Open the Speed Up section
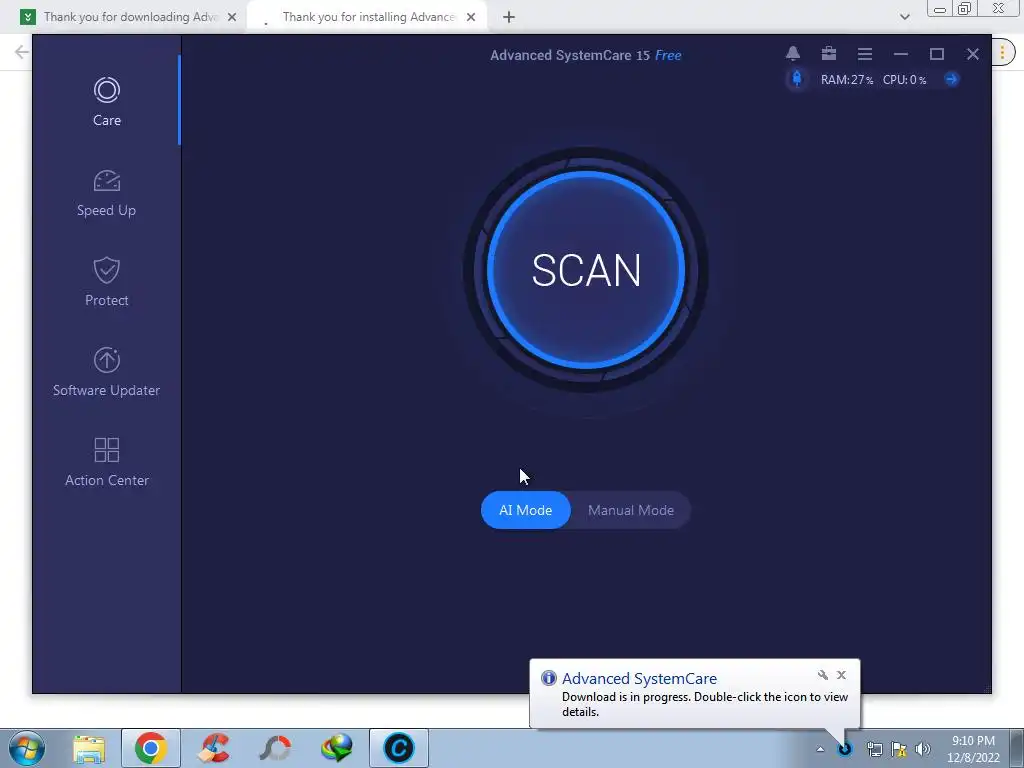Viewport: 1024px width, 768px height. pos(106,193)
